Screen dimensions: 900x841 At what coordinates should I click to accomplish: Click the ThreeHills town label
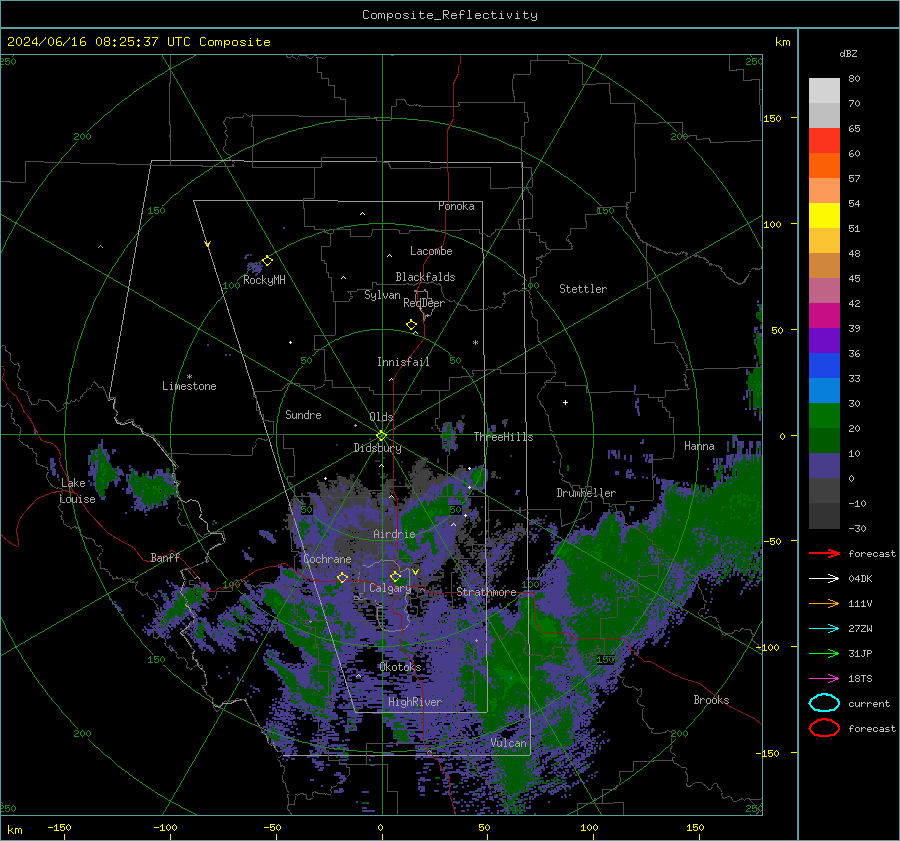pos(503,437)
